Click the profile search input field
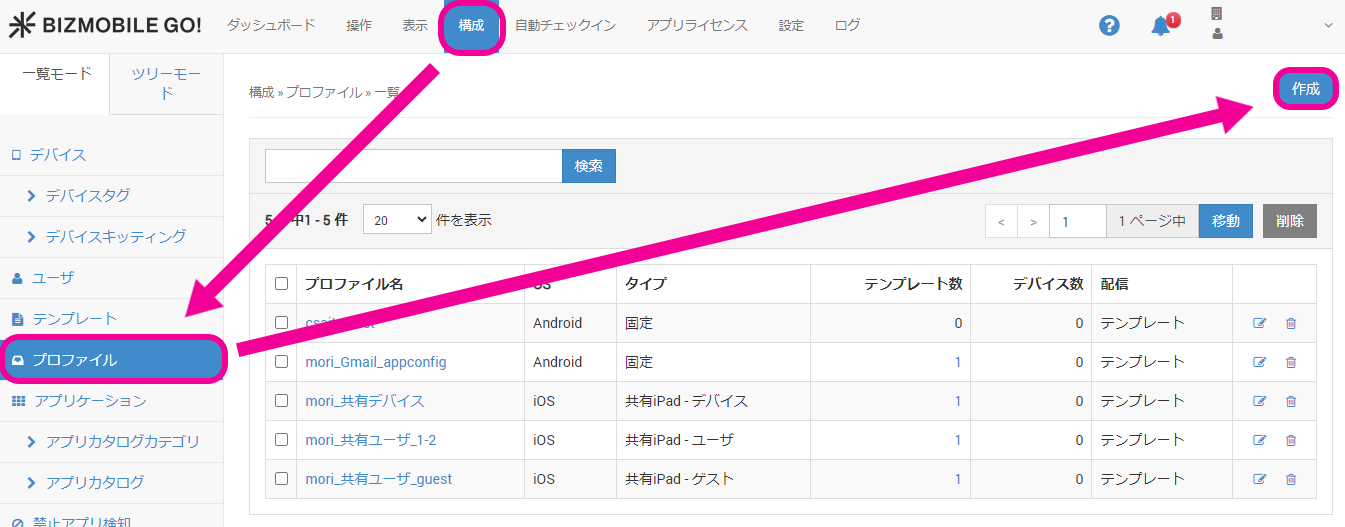 coord(413,166)
